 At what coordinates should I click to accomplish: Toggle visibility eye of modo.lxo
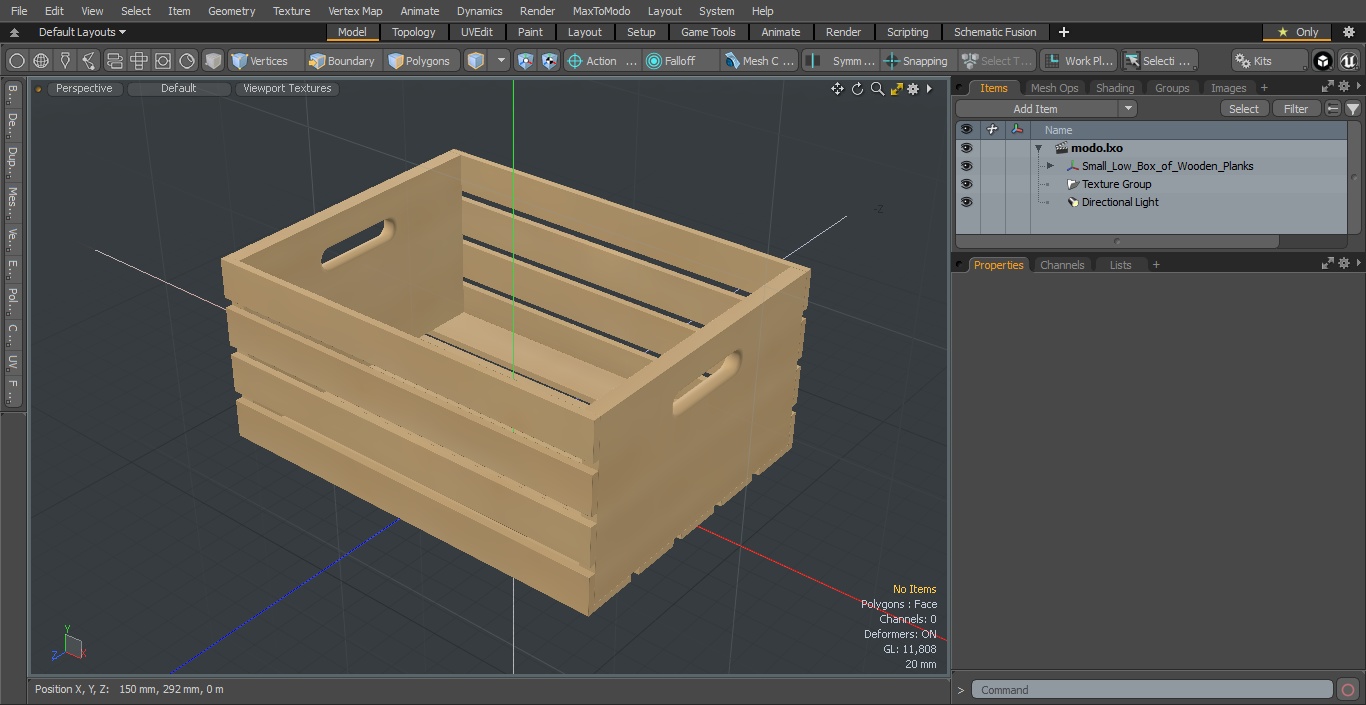[966, 148]
